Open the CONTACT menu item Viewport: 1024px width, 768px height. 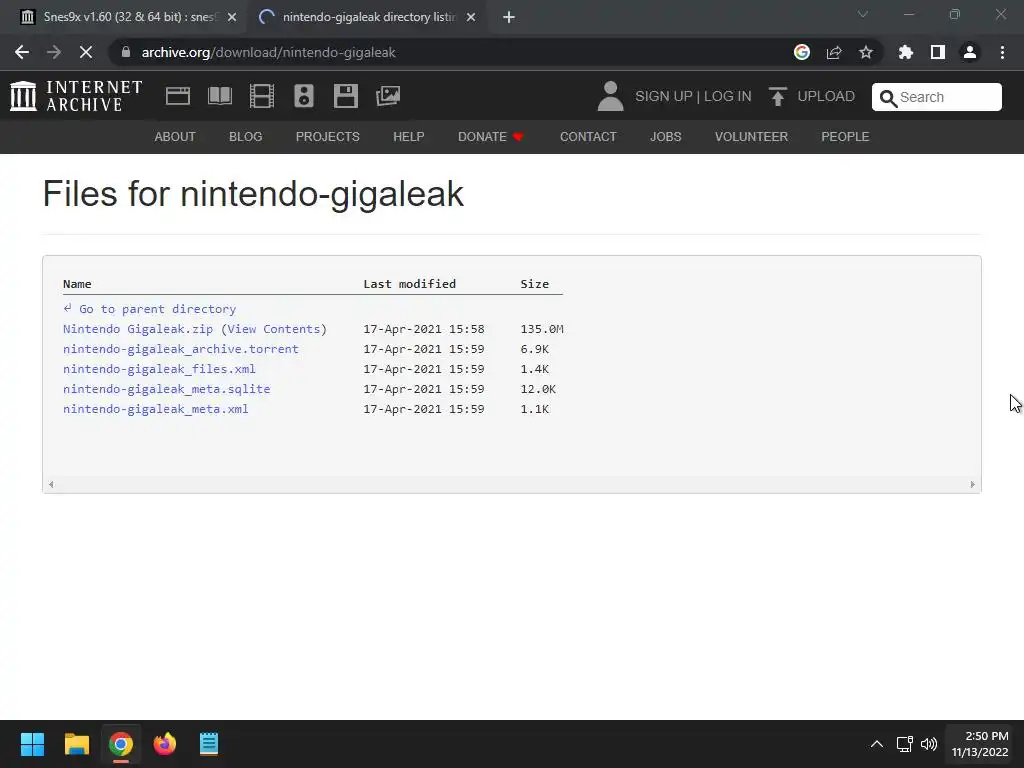[x=588, y=136]
